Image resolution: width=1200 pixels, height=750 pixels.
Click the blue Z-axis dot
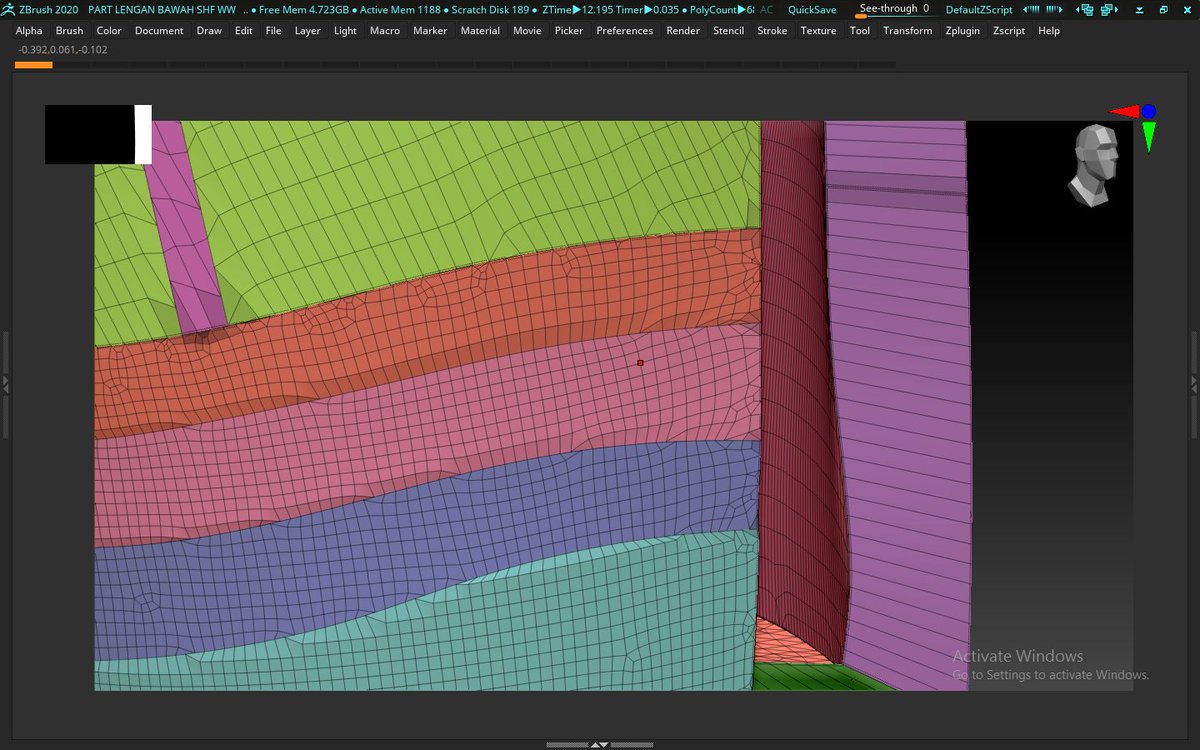(x=1149, y=111)
